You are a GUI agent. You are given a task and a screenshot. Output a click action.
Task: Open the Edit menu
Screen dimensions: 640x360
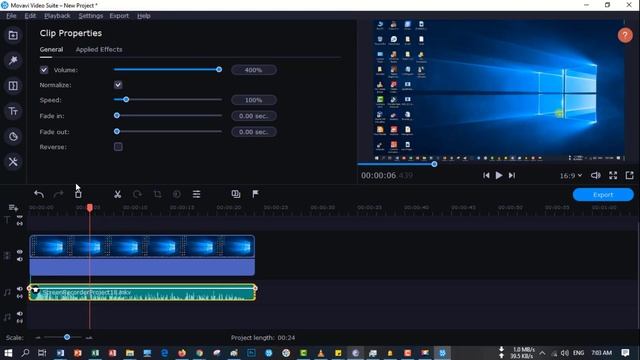pyautogui.click(x=30, y=16)
